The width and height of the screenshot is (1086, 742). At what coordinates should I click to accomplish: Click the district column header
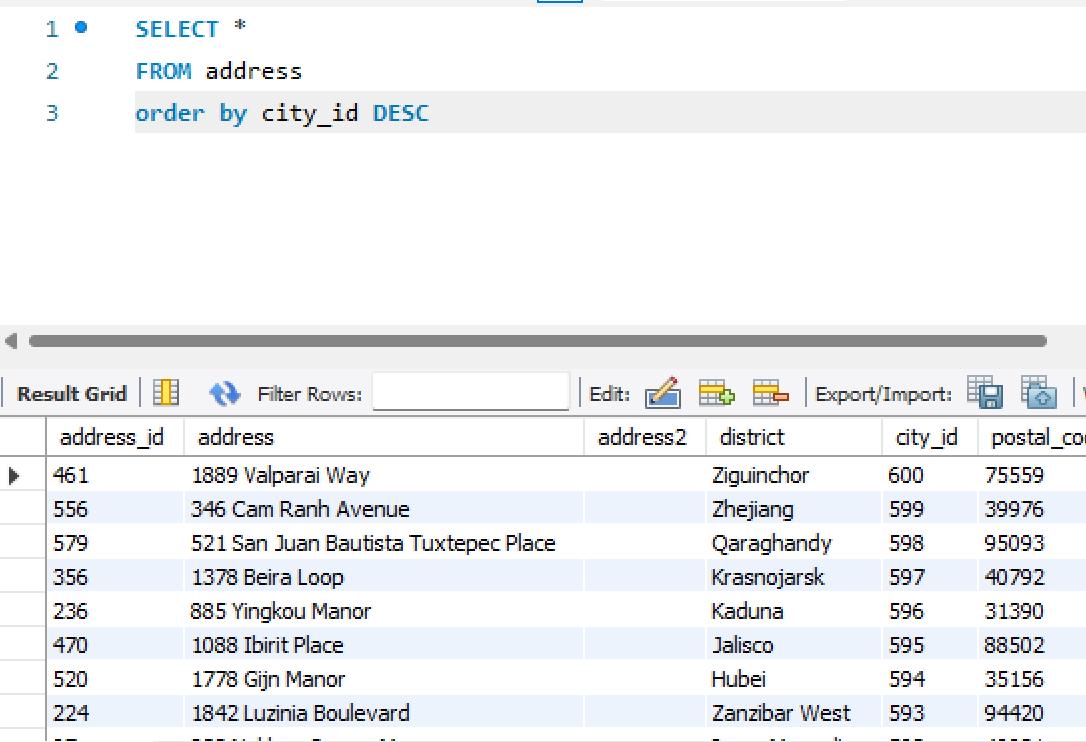(752, 437)
